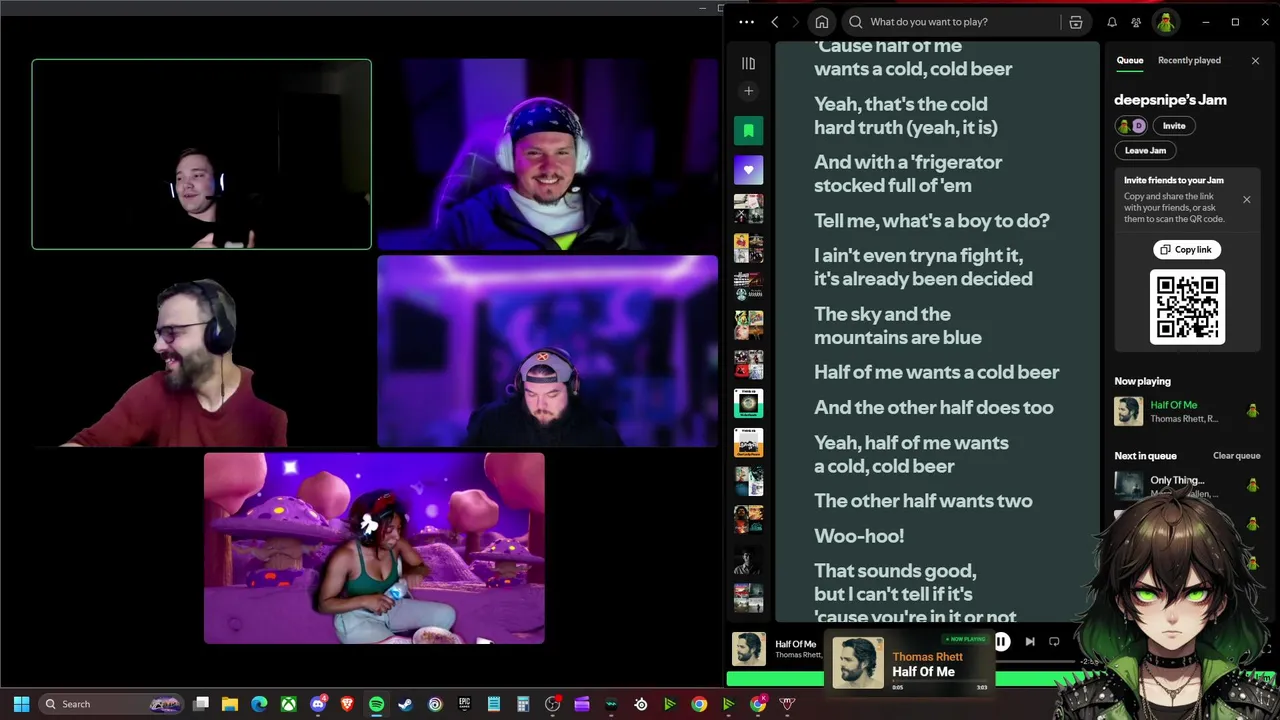Screen dimensions: 1280x720
Task: Click Clear queue link
Action: click(x=1236, y=456)
